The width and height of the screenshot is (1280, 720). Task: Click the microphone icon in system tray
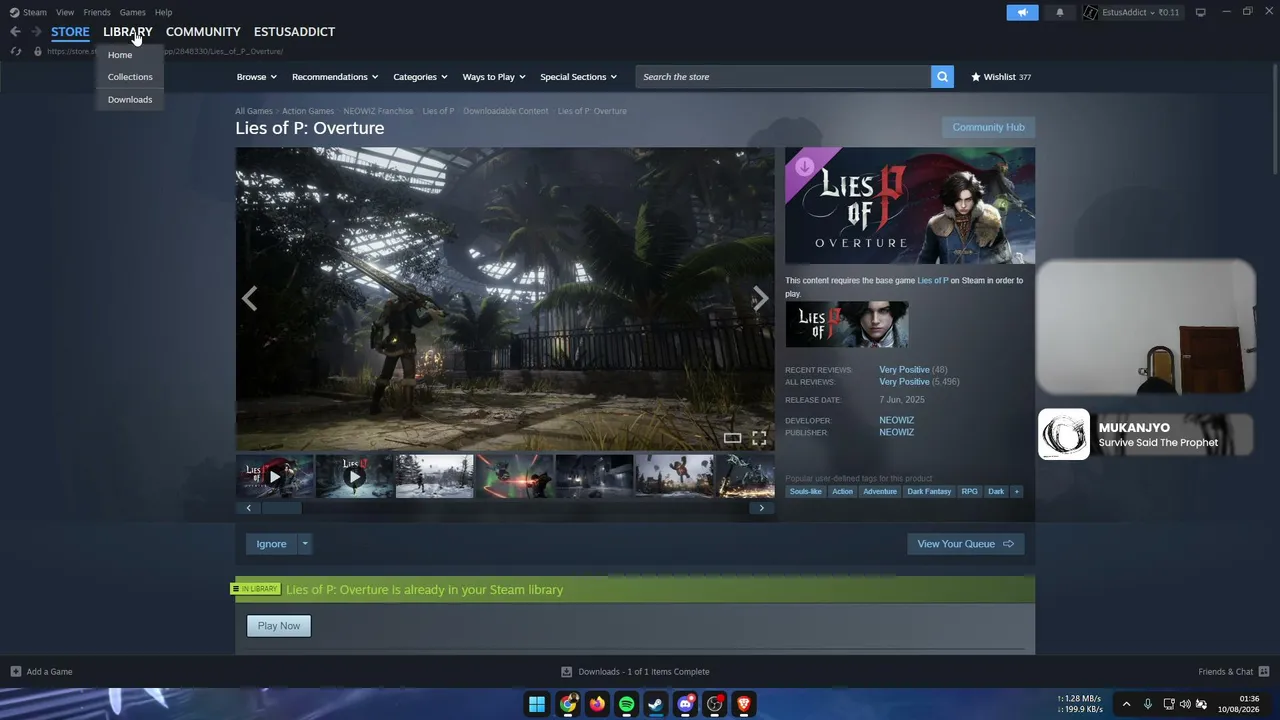1148,704
